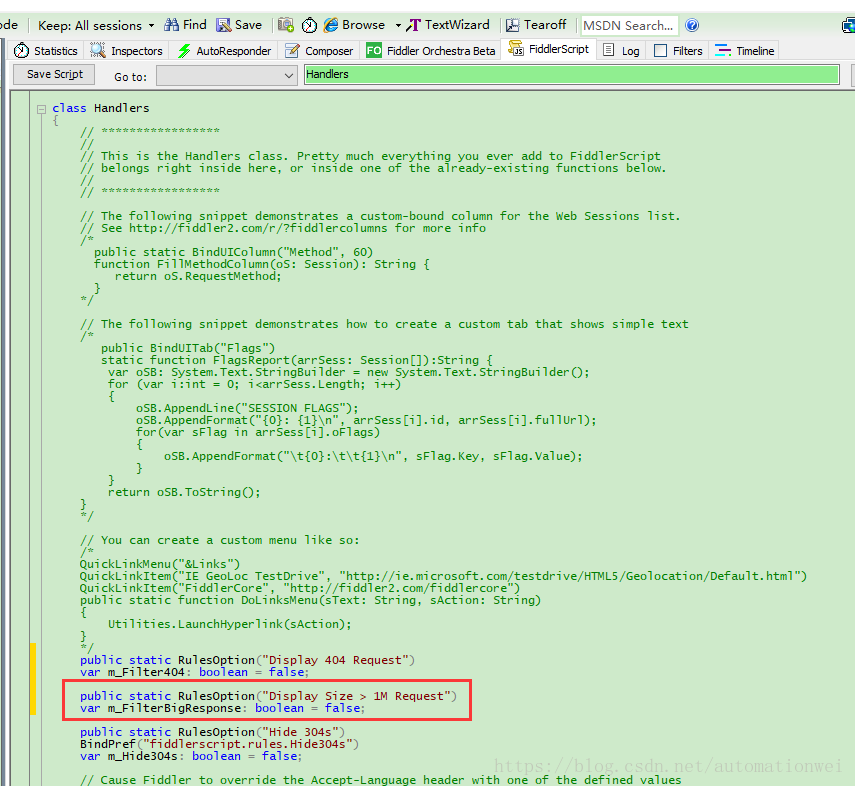Switch to the Statistics tab
The width and height of the screenshot is (855, 786).
[46, 51]
